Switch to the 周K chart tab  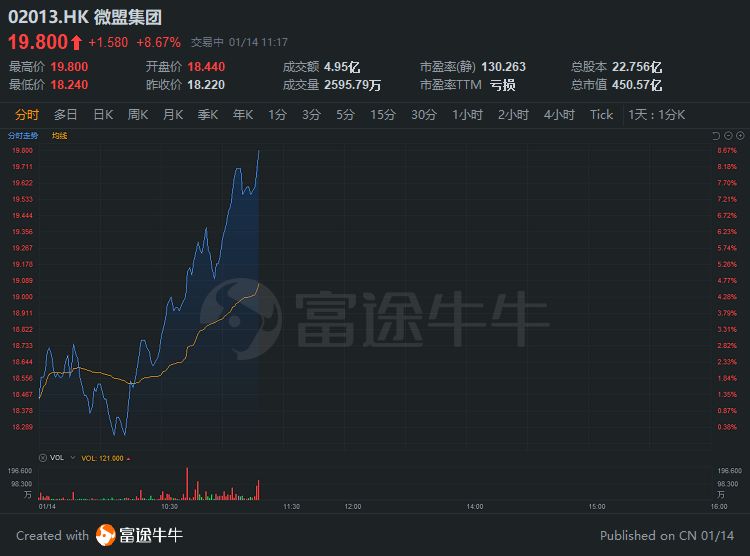[138, 115]
